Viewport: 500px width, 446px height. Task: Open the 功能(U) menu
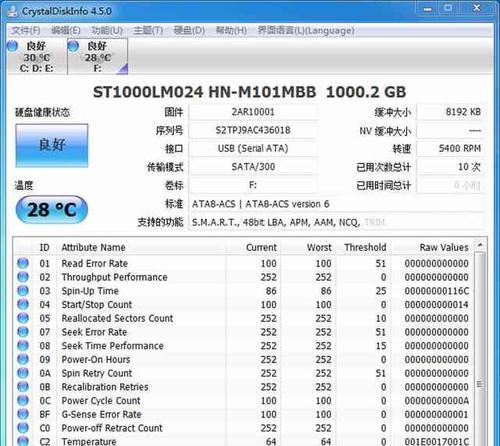click(107, 31)
